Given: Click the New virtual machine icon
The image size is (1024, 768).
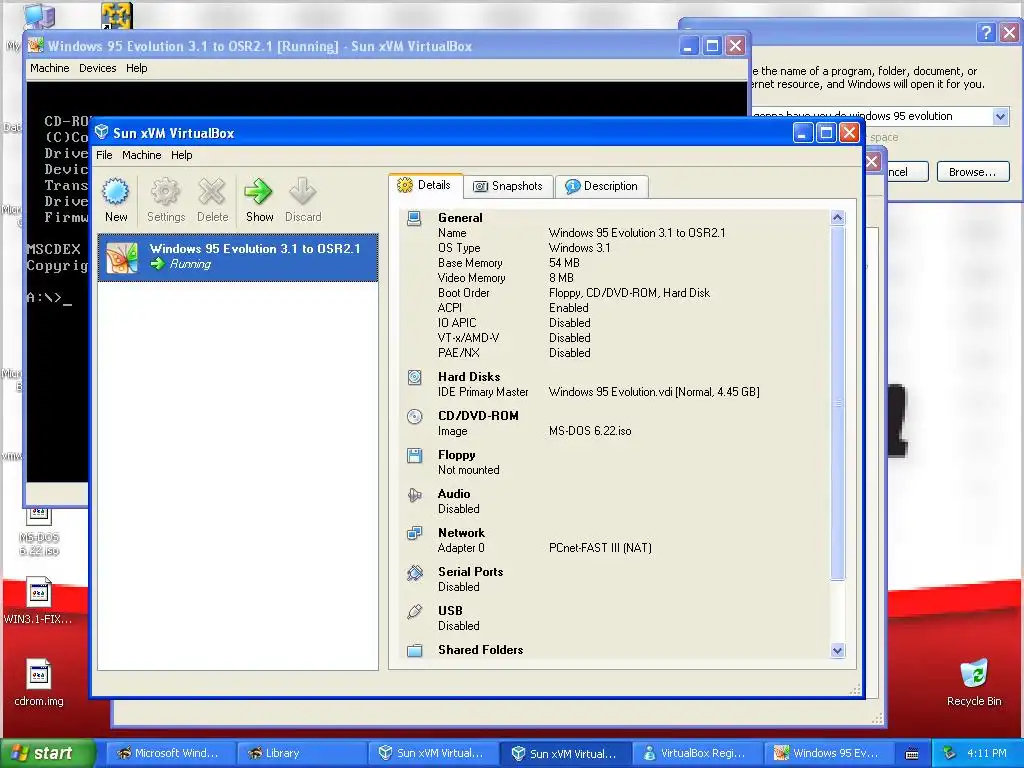Looking at the screenshot, I should [116, 192].
